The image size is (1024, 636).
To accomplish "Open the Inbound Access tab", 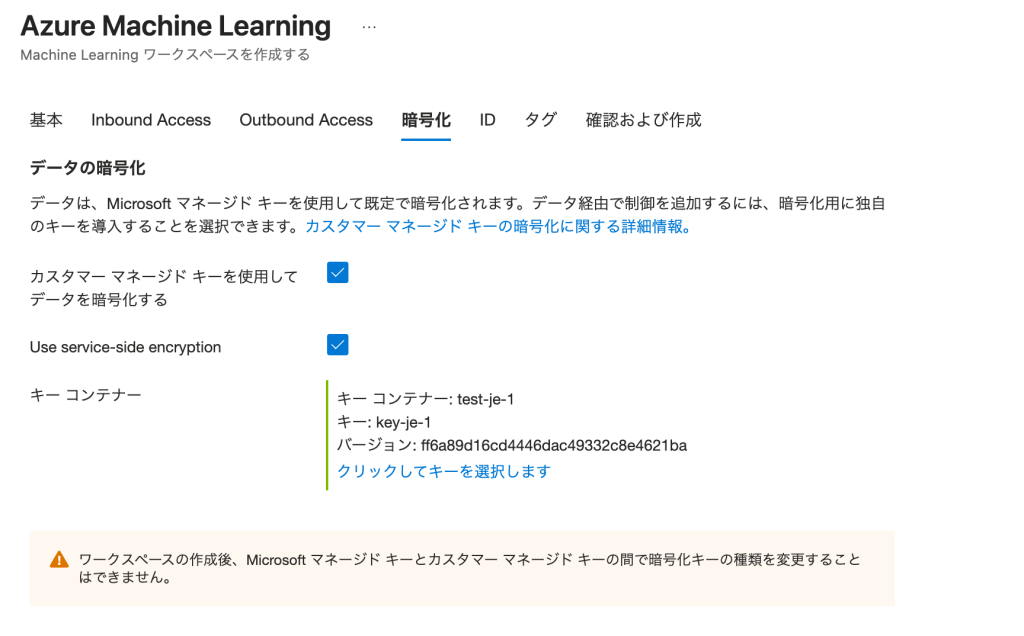I will (151, 120).
